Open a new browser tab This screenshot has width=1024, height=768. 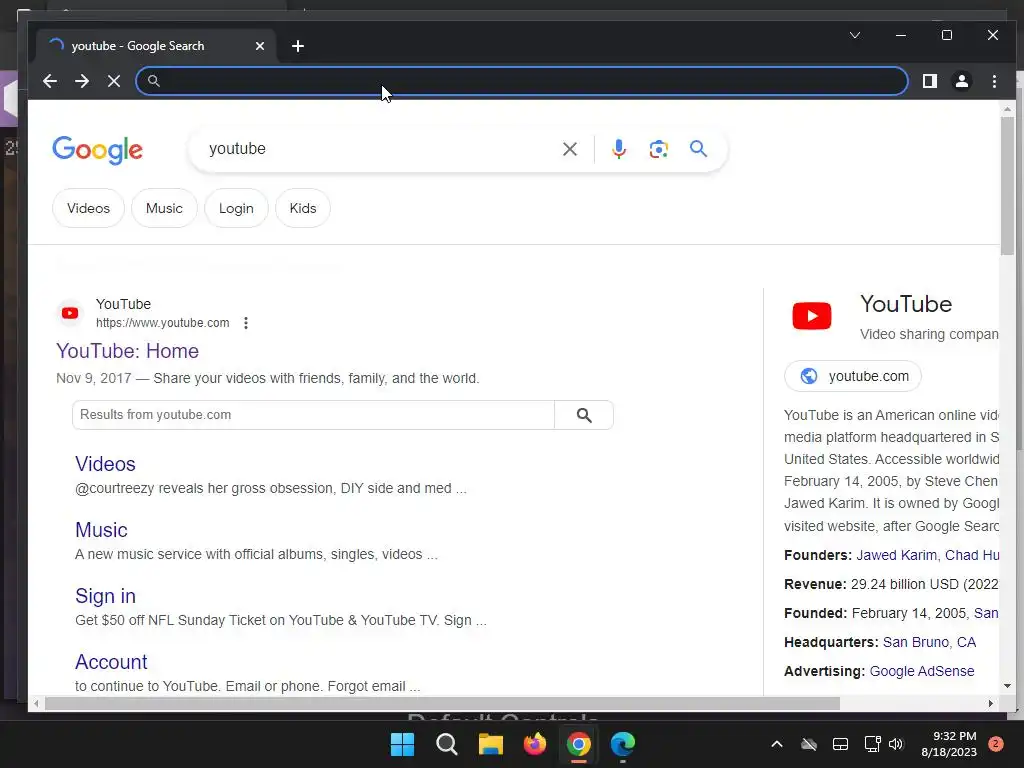298,46
